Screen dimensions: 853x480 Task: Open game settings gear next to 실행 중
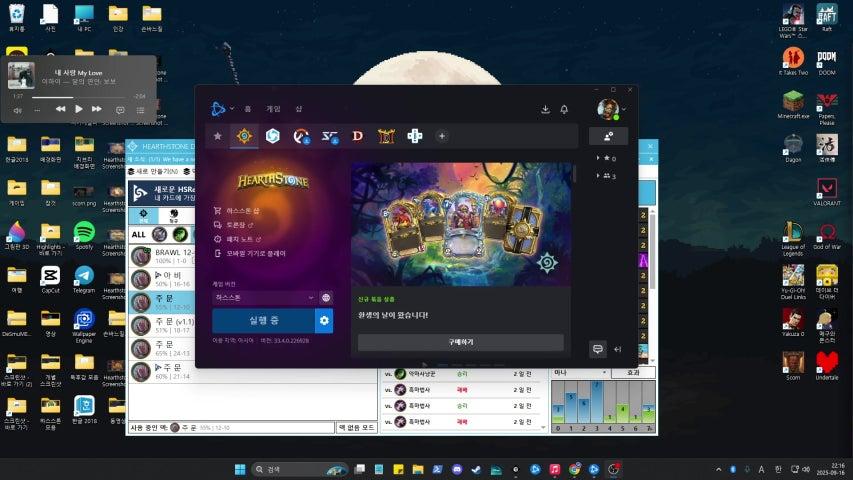click(x=324, y=321)
